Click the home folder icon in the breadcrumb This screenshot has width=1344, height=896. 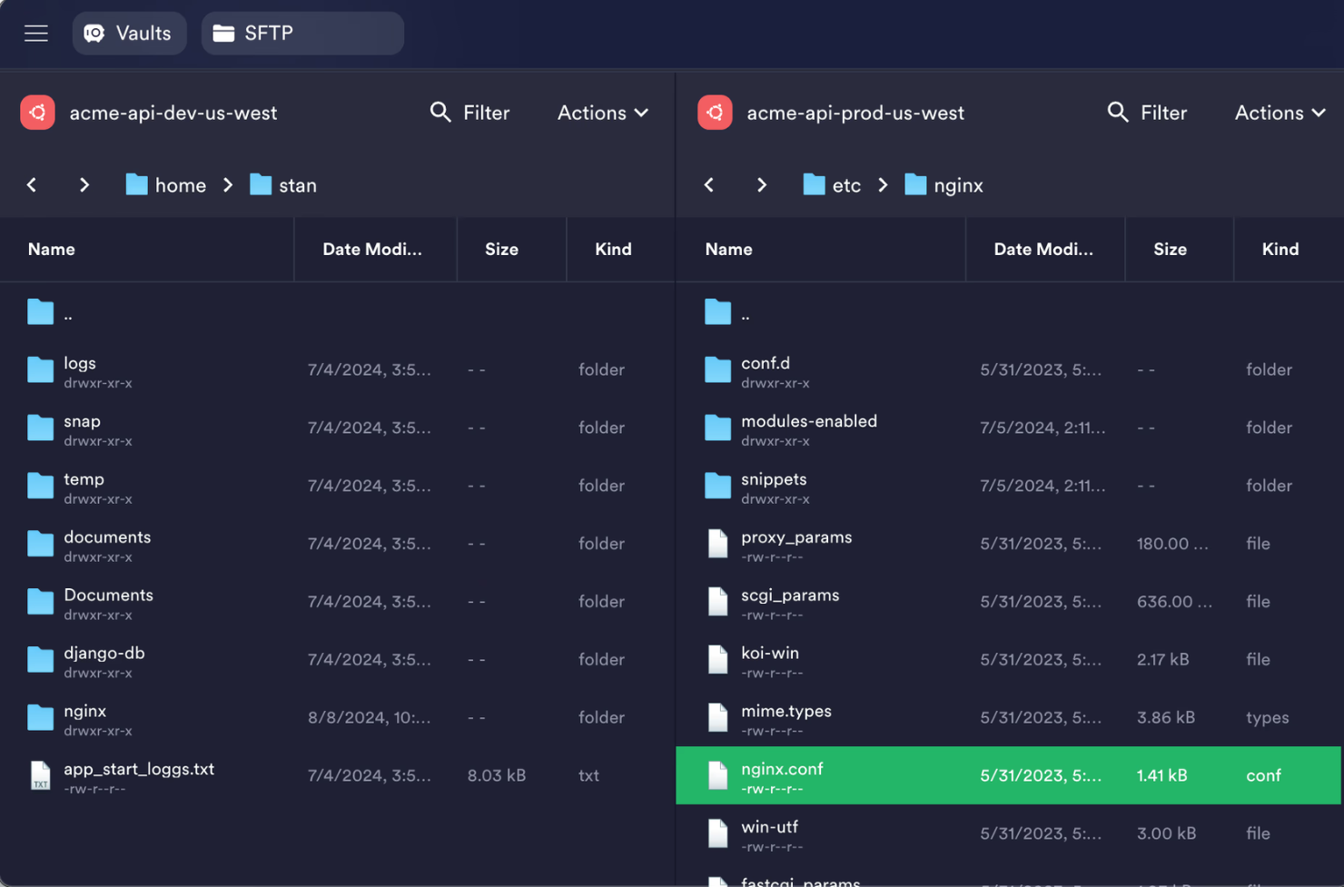pyautogui.click(x=136, y=184)
